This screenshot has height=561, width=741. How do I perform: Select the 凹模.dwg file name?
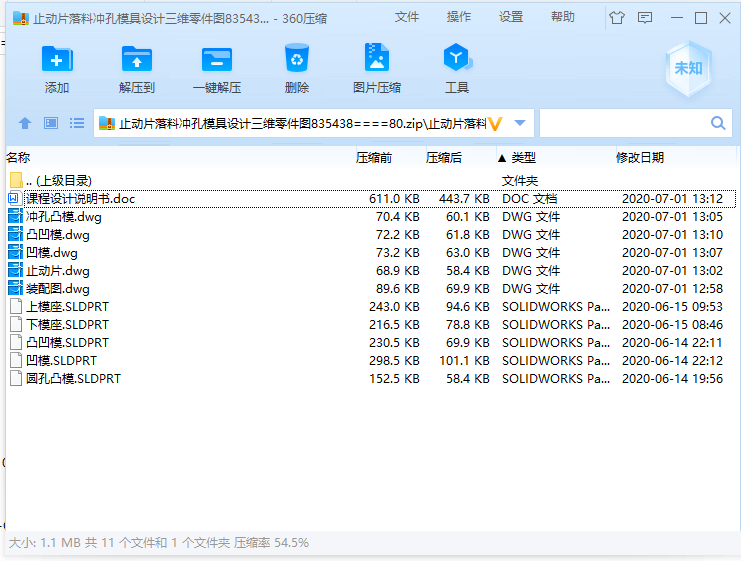52,252
